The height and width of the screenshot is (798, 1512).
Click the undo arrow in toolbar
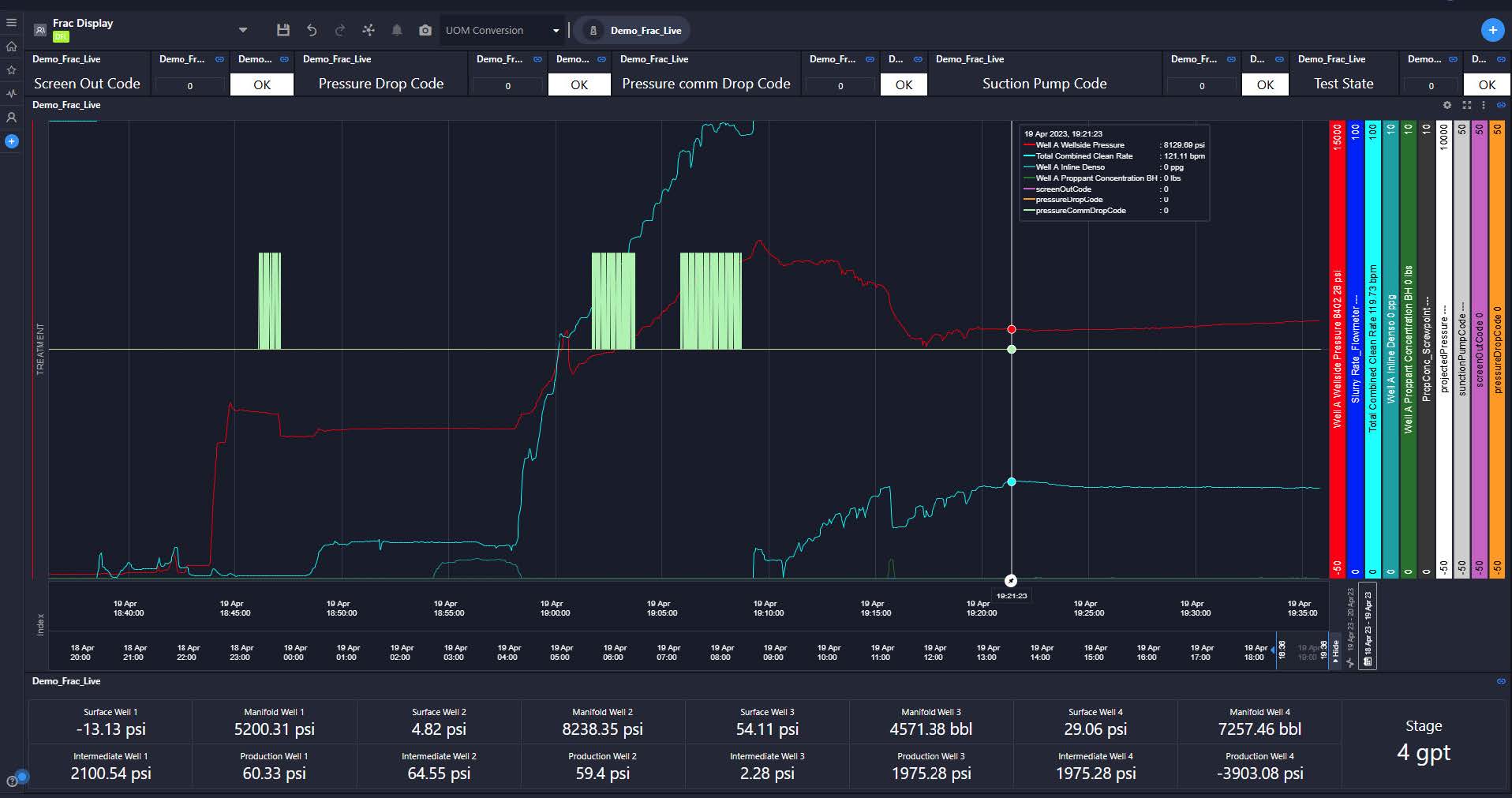point(312,30)
